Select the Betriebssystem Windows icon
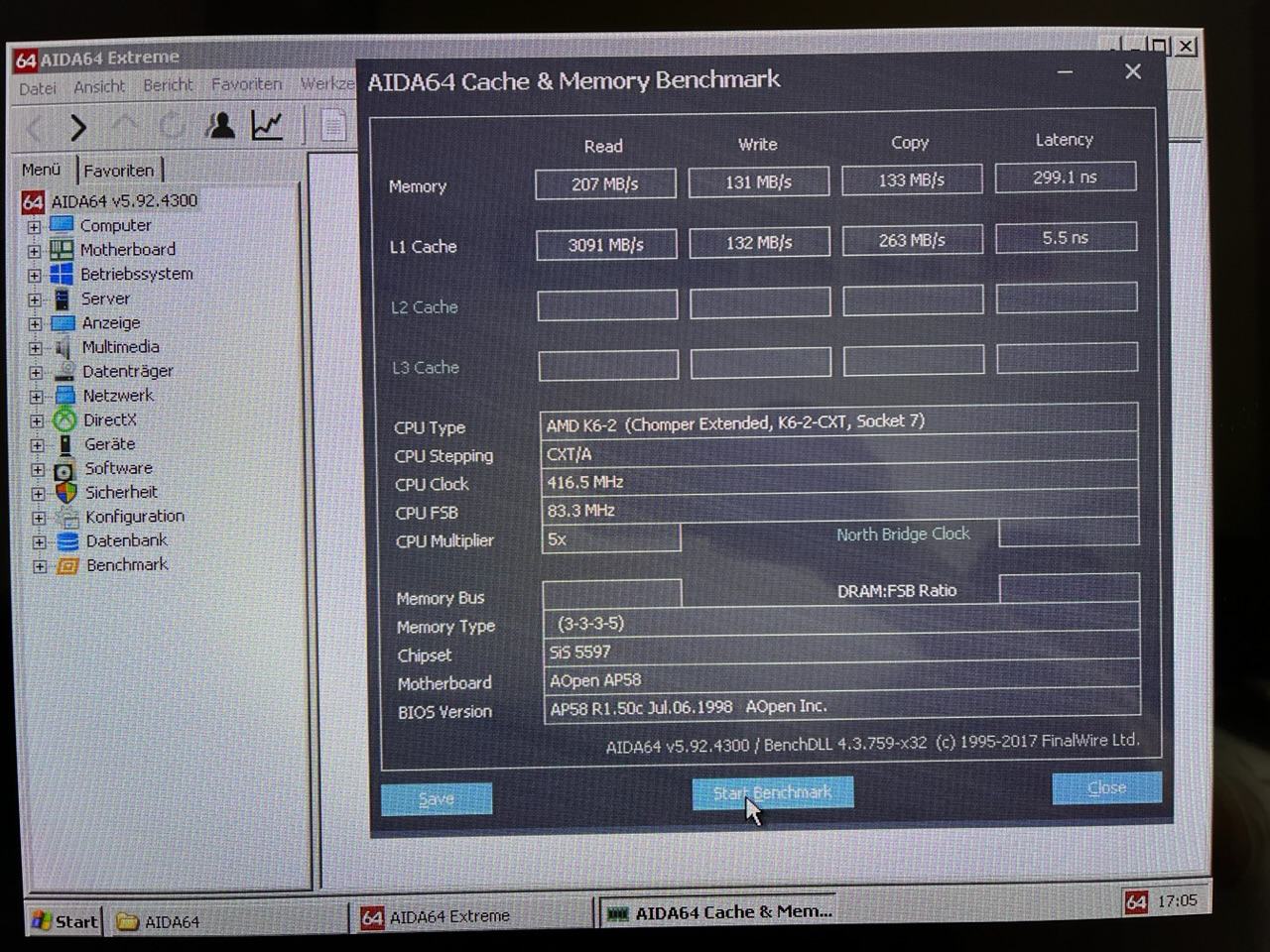The image size is (1270, 952). [x=63, y=274]
